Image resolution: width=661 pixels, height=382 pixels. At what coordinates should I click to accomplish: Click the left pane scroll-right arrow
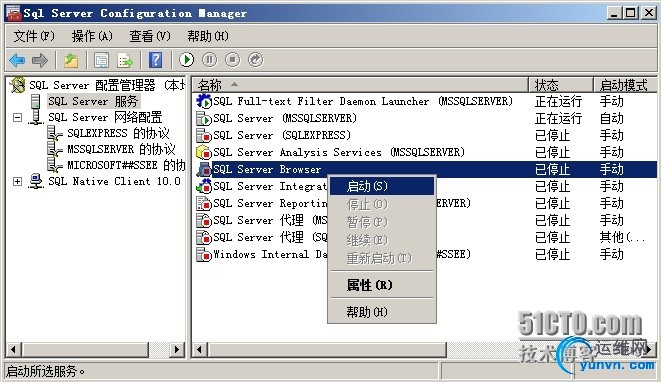[x=177, y=350]
